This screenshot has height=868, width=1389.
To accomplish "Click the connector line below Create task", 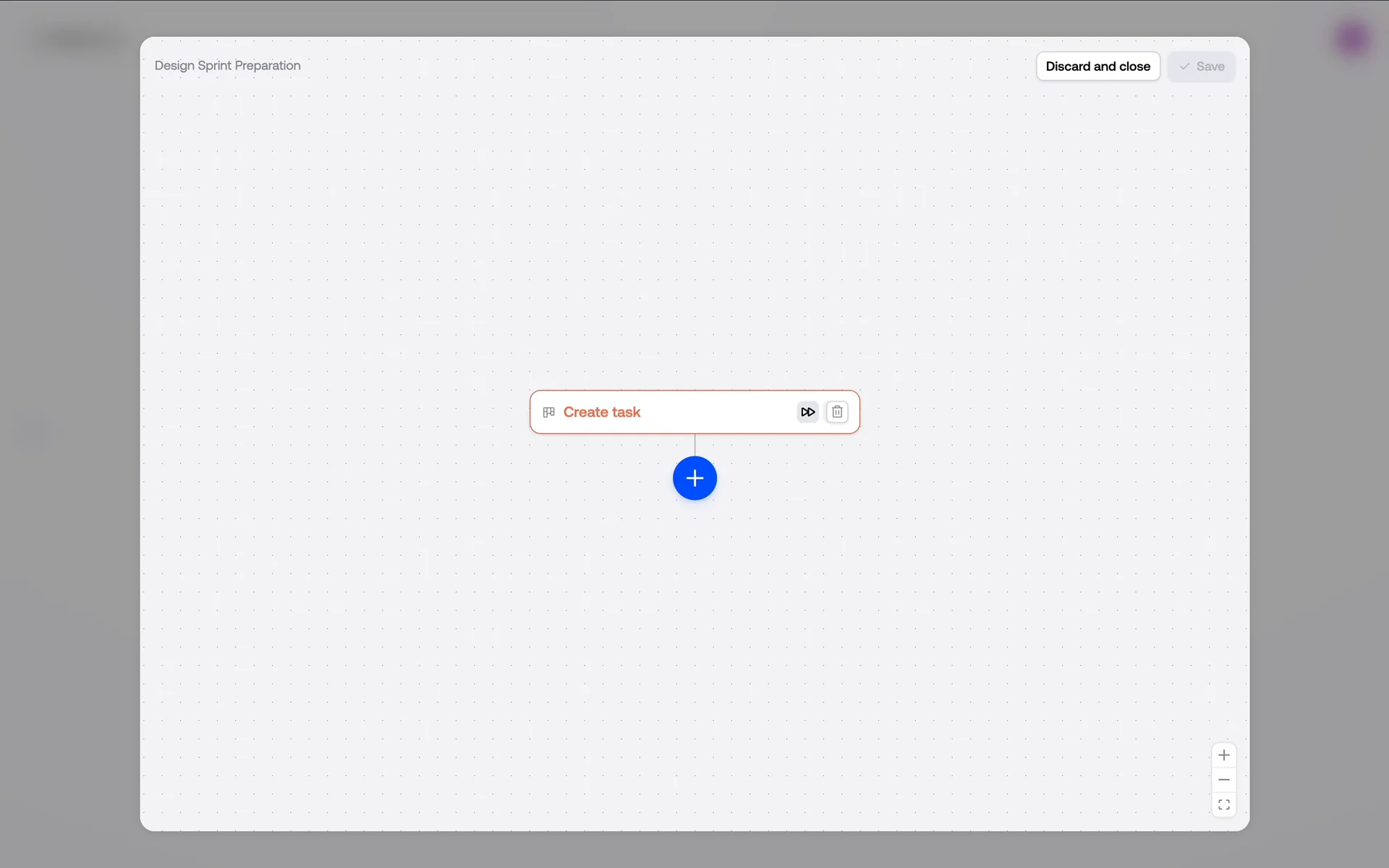I will click(x=694, y=445).
